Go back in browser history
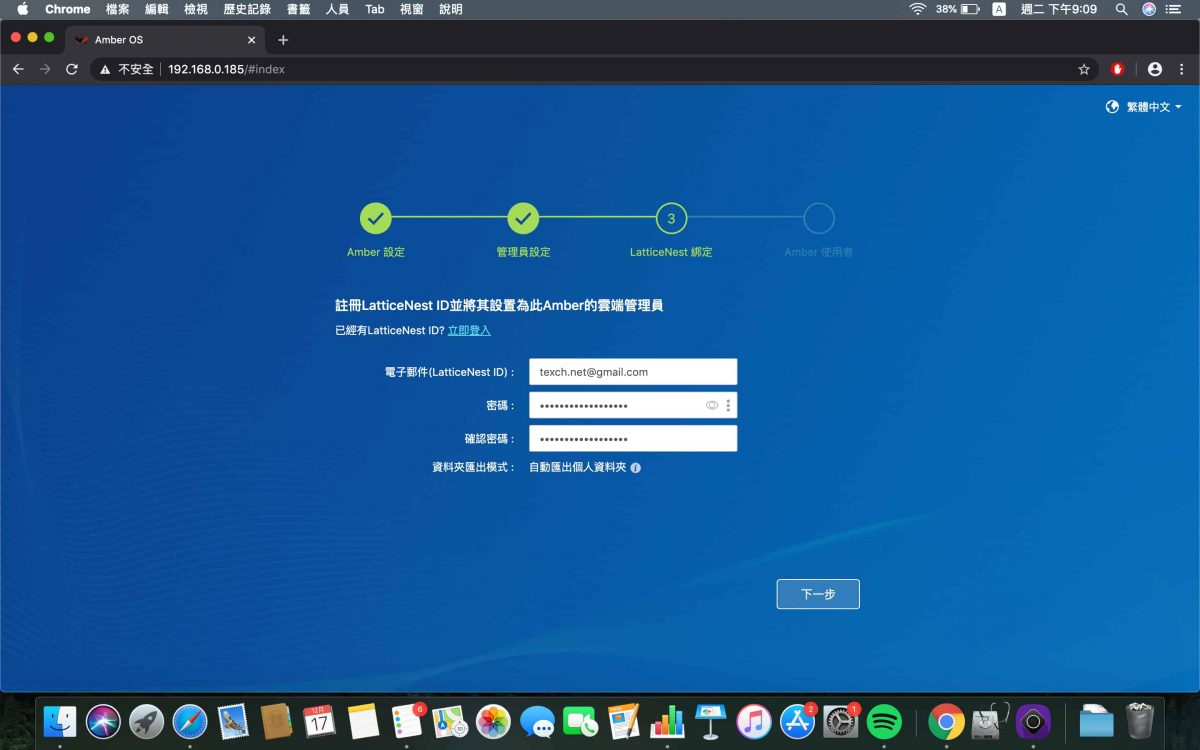 pos(18,69)
